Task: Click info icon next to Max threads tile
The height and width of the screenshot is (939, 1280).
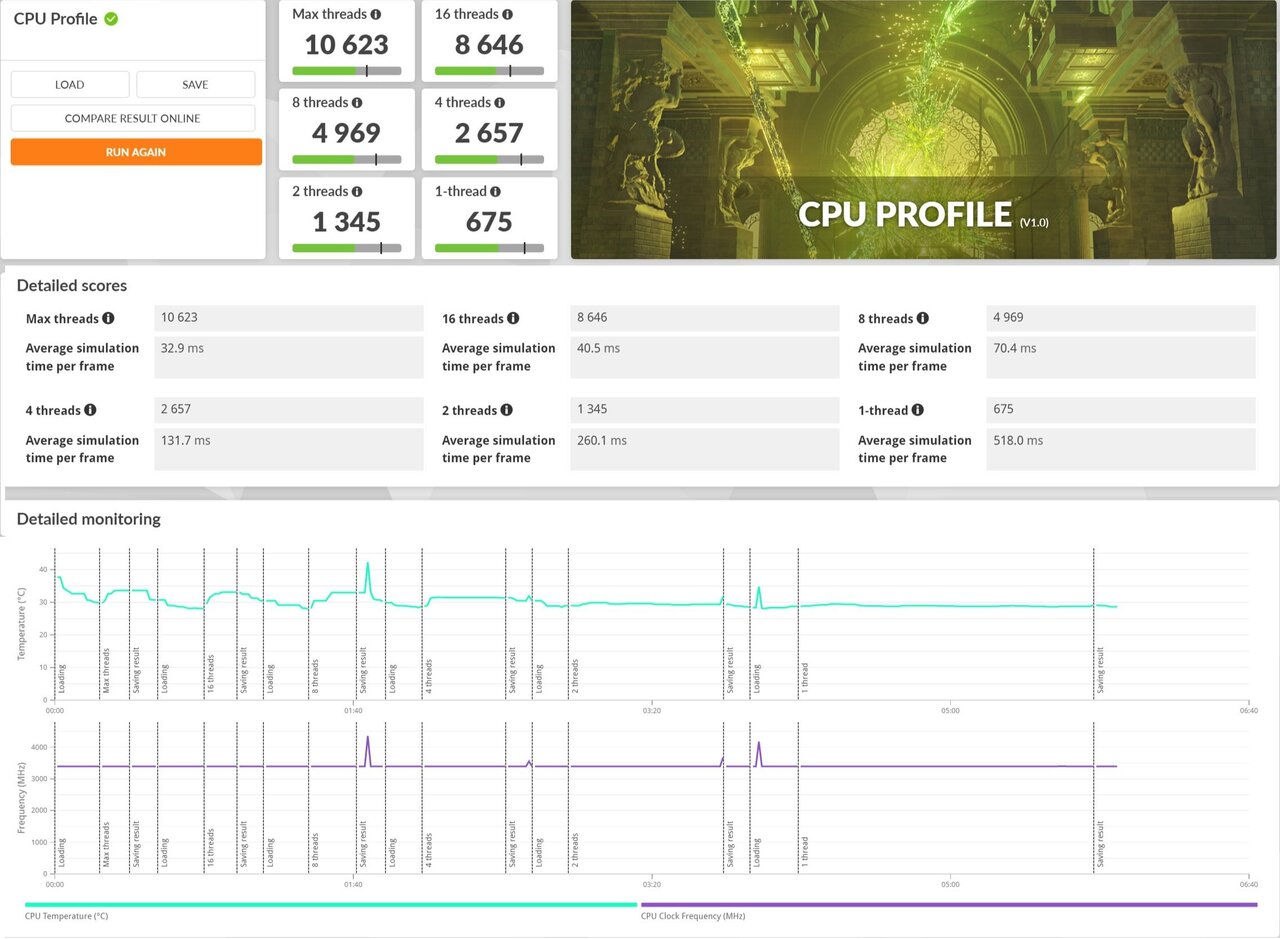Action: 376,15
